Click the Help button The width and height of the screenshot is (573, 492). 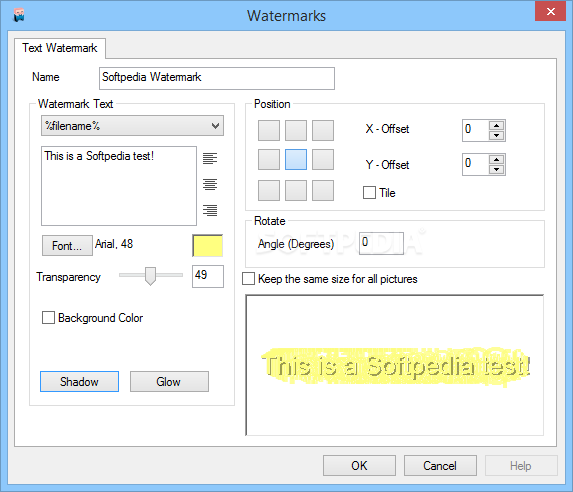click(521, 465)
